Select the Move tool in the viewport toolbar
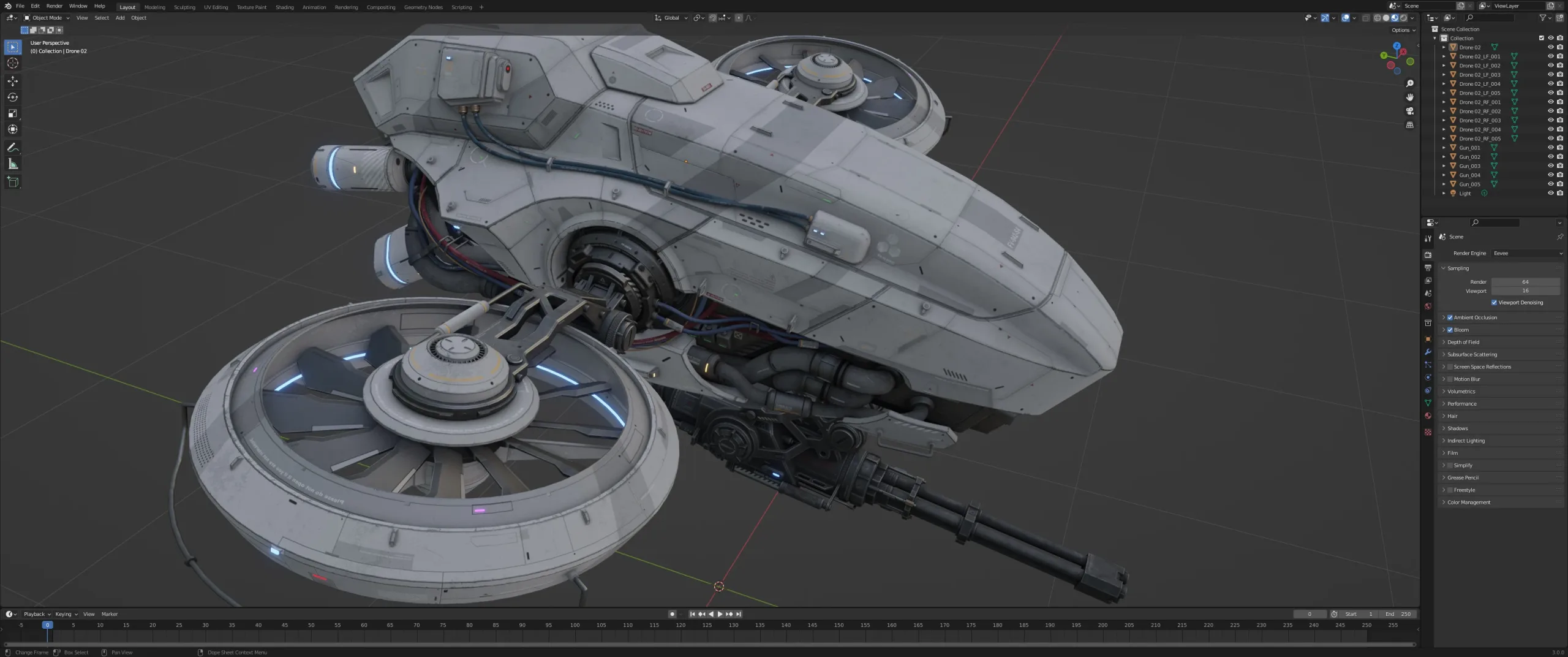Viewport: 1568px width, 657px height. [12, 80]
